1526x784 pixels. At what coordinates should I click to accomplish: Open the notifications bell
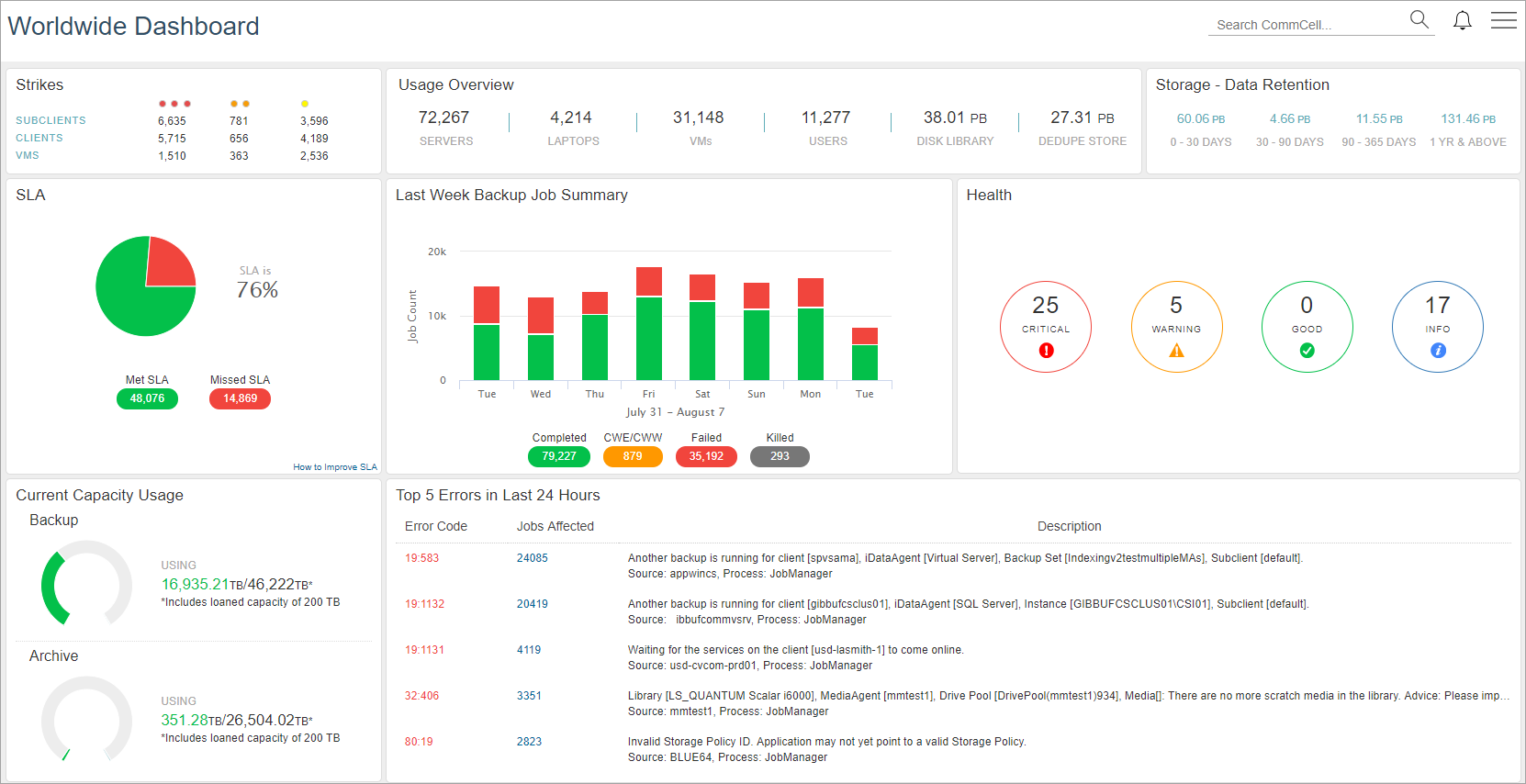click(1462, 20)
